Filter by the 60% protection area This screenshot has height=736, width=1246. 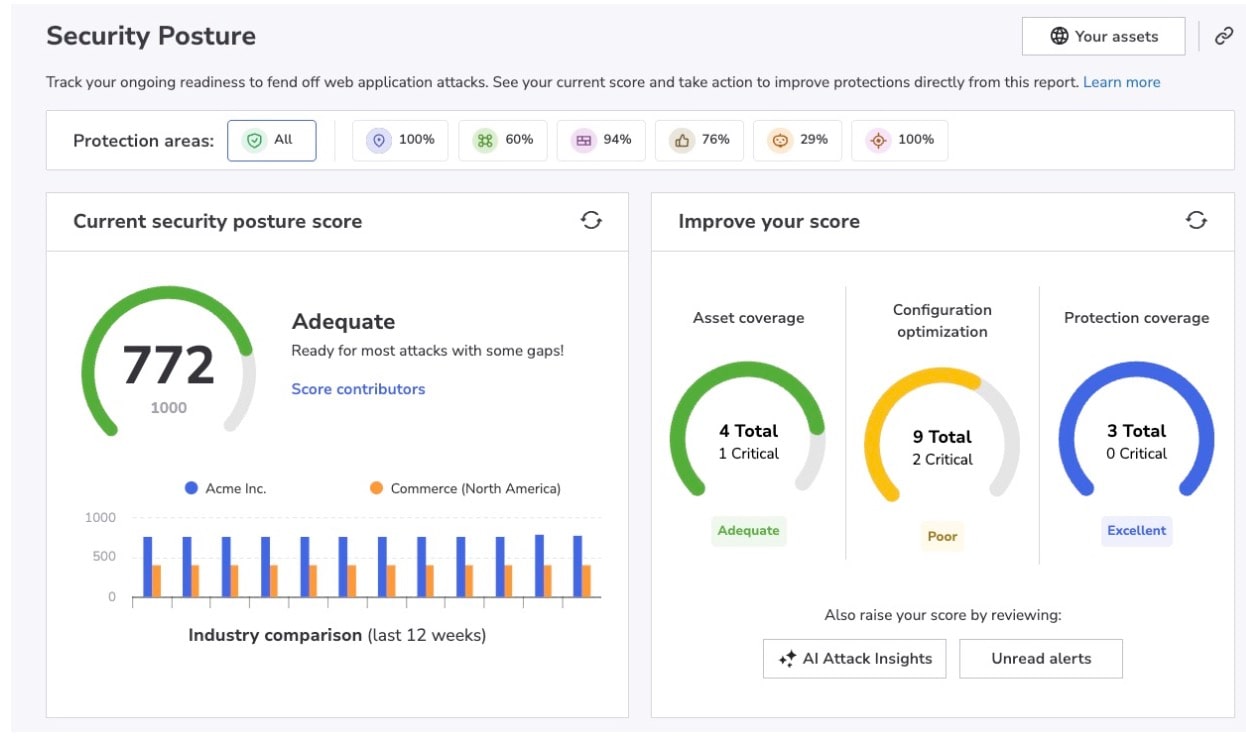[x=503, y=140]
